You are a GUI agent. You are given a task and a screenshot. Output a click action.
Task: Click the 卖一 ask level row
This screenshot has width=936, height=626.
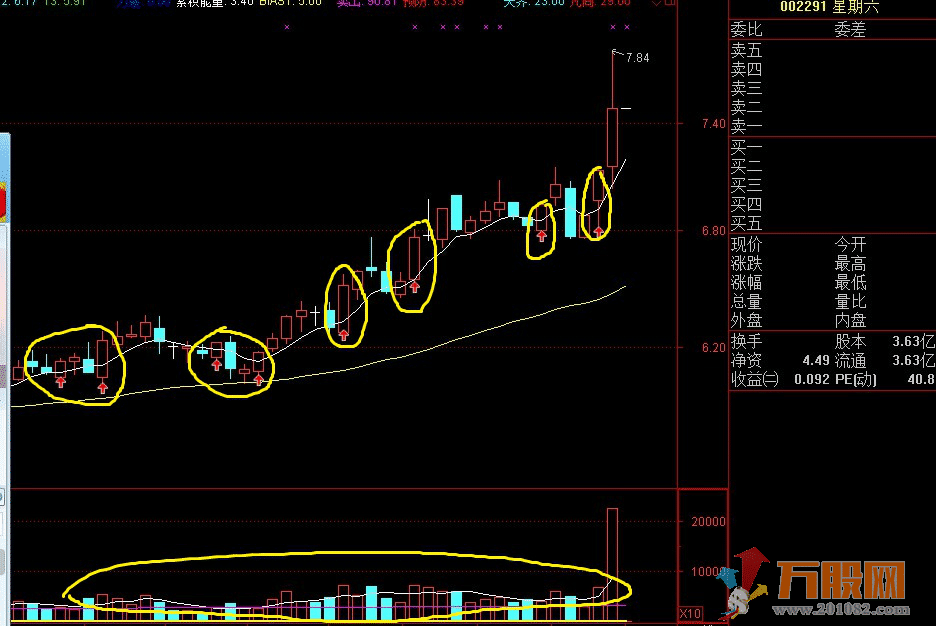832,127
